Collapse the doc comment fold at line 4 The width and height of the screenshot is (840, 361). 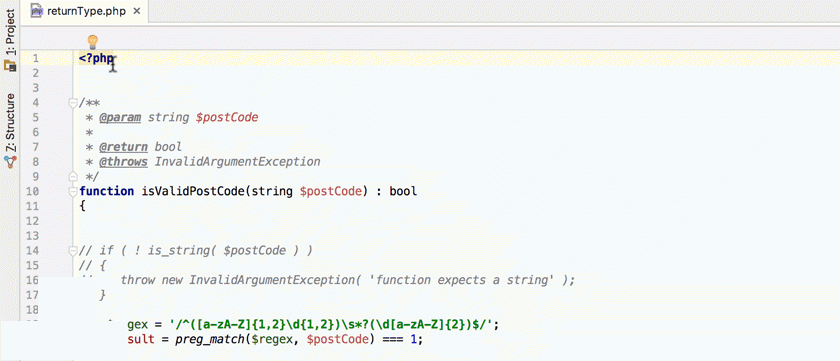[x=73, y=103]
